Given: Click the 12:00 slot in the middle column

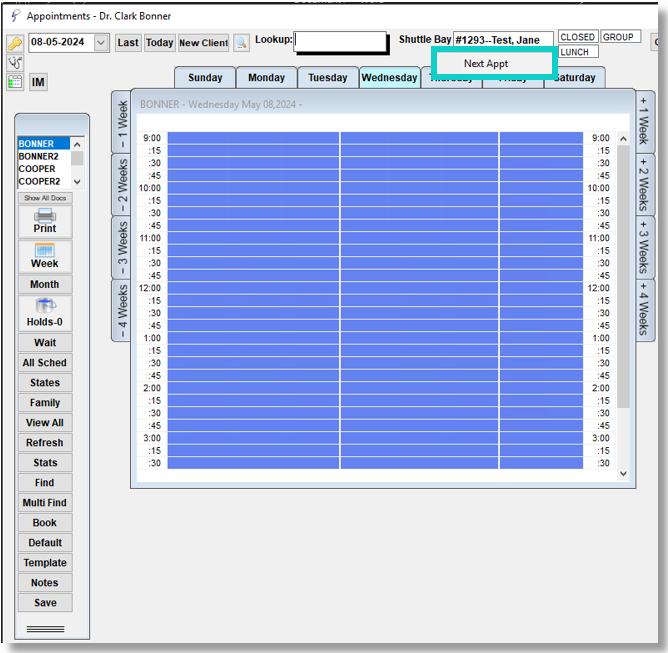Looking at the screenshot, I should [x=419, y=288].
